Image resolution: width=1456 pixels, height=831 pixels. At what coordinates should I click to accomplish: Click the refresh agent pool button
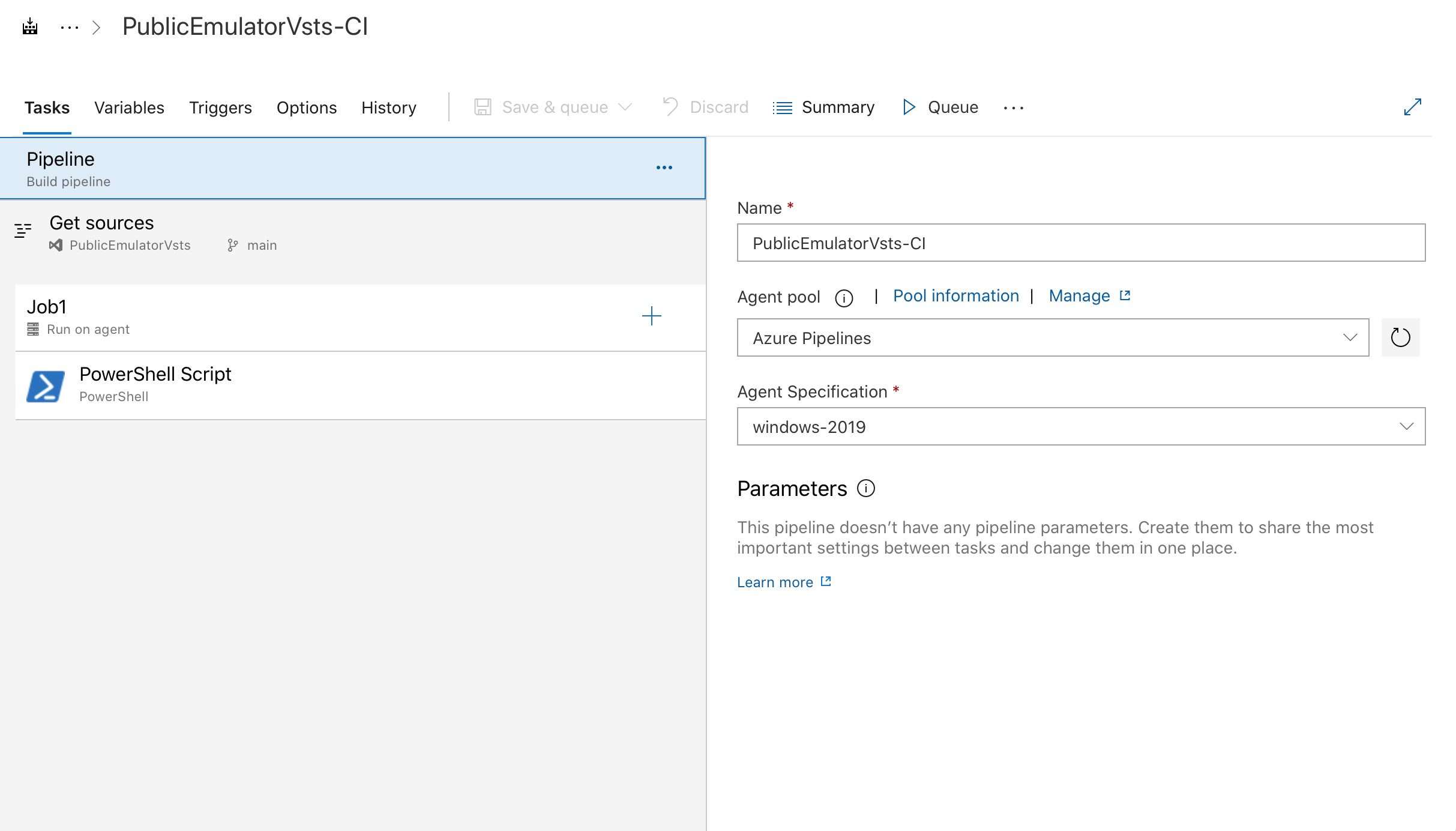(x=1398, y=337)
